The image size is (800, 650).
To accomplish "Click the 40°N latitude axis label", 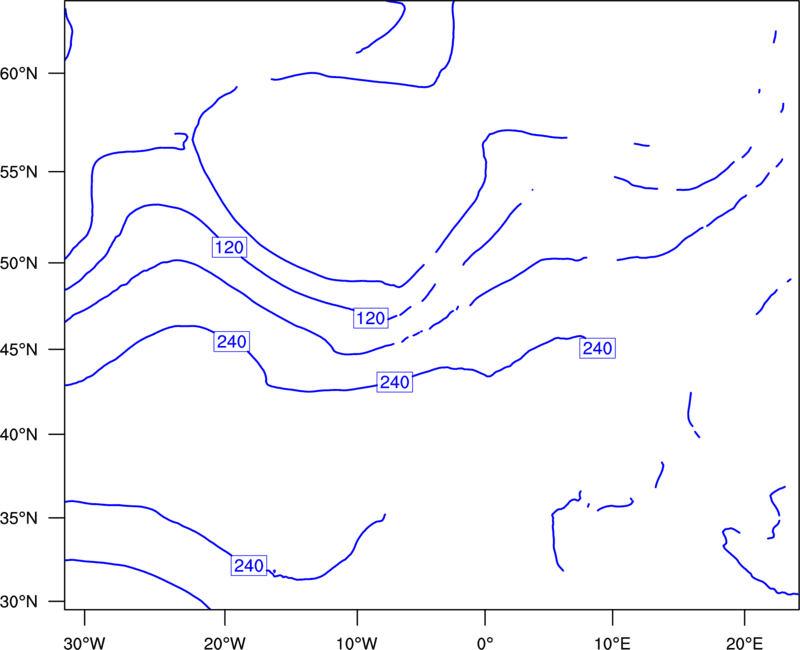I will pos(19,435).
